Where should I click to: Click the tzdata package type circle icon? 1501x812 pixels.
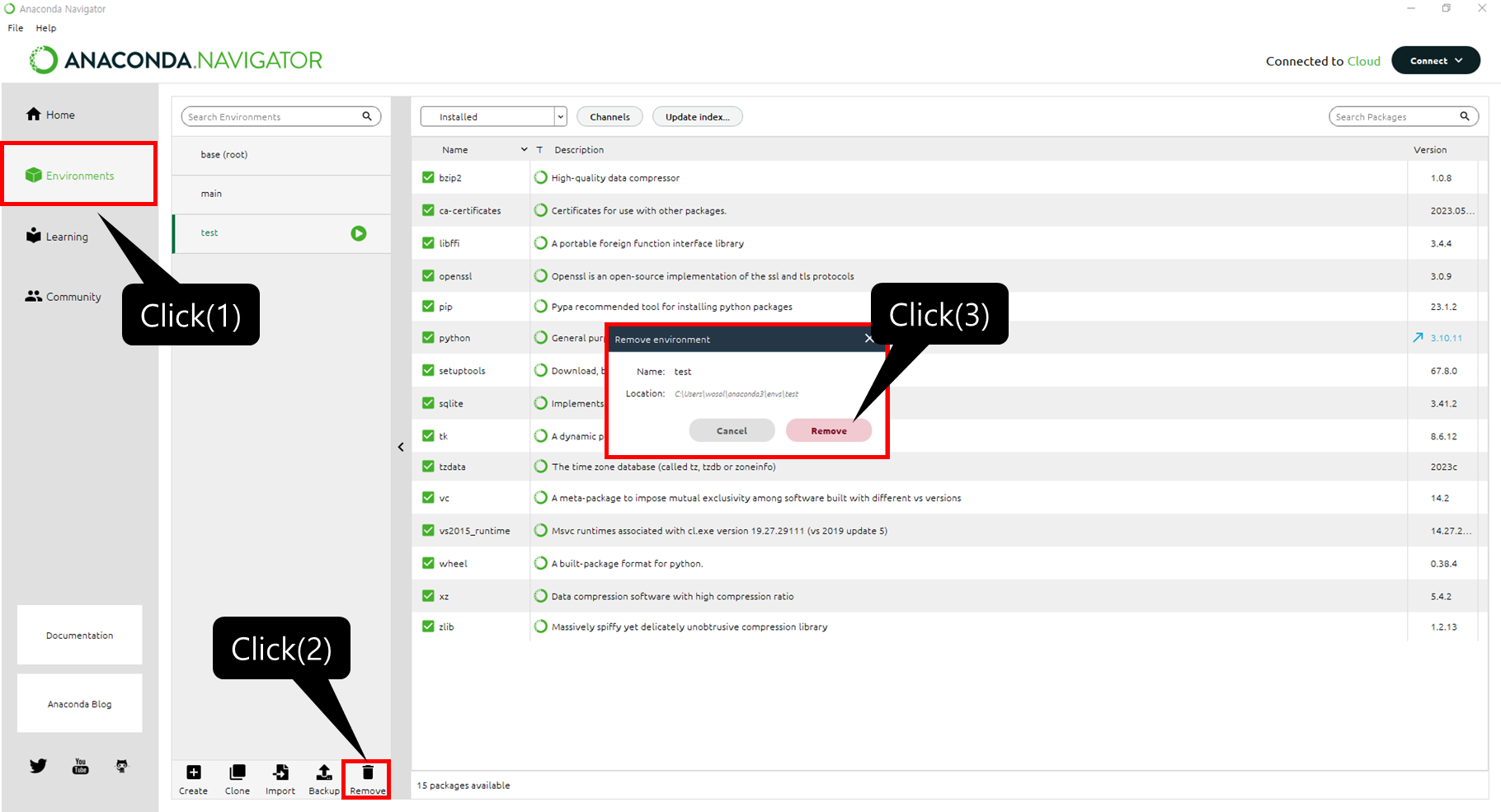541,466
